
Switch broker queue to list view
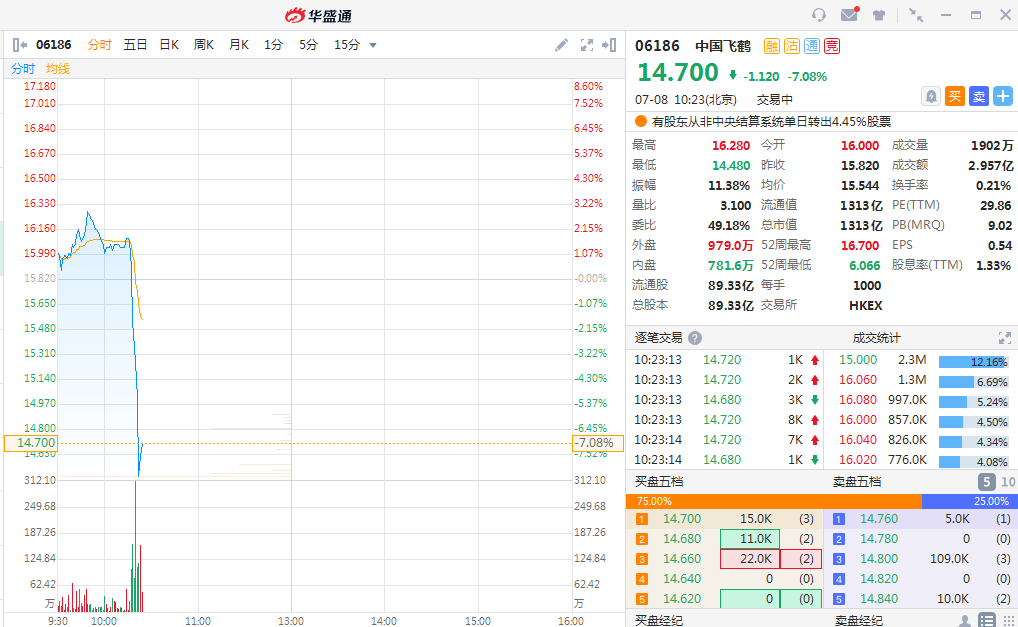987,621
